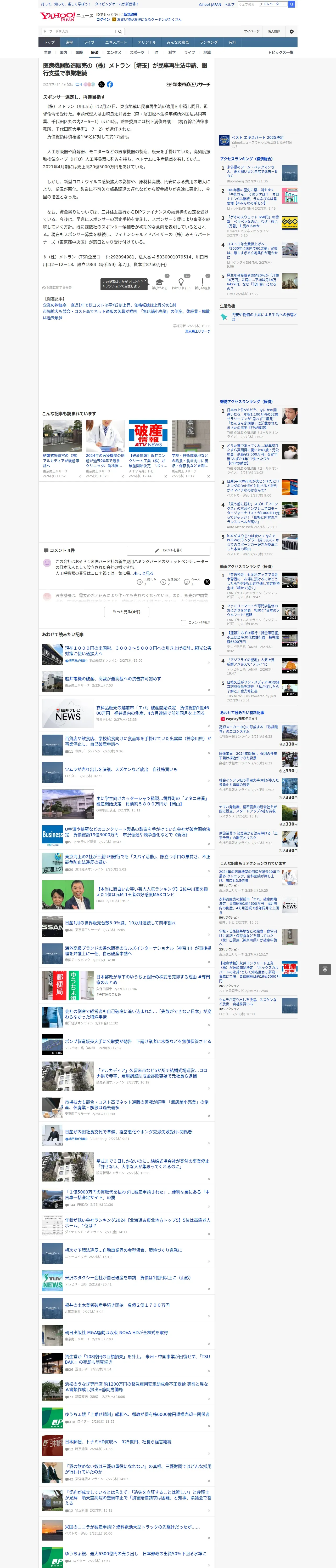The width and height of the screenshot is (336, 1568).
Task: Click 東京商工リサーチ publisher logo near headline
Action: (x=188, y=85)
